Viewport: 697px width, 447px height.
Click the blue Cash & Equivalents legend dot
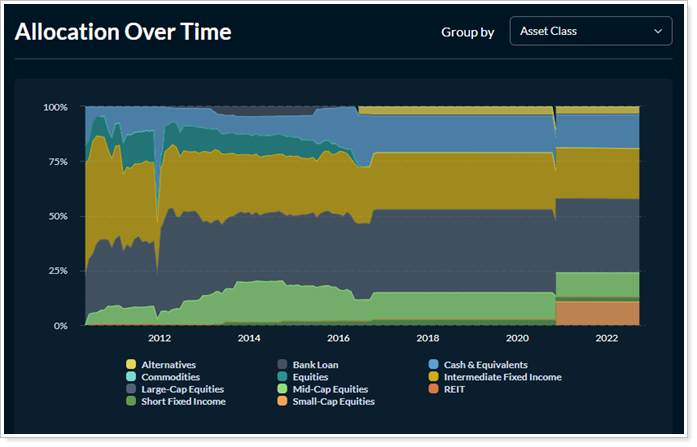tap(433, 365)
